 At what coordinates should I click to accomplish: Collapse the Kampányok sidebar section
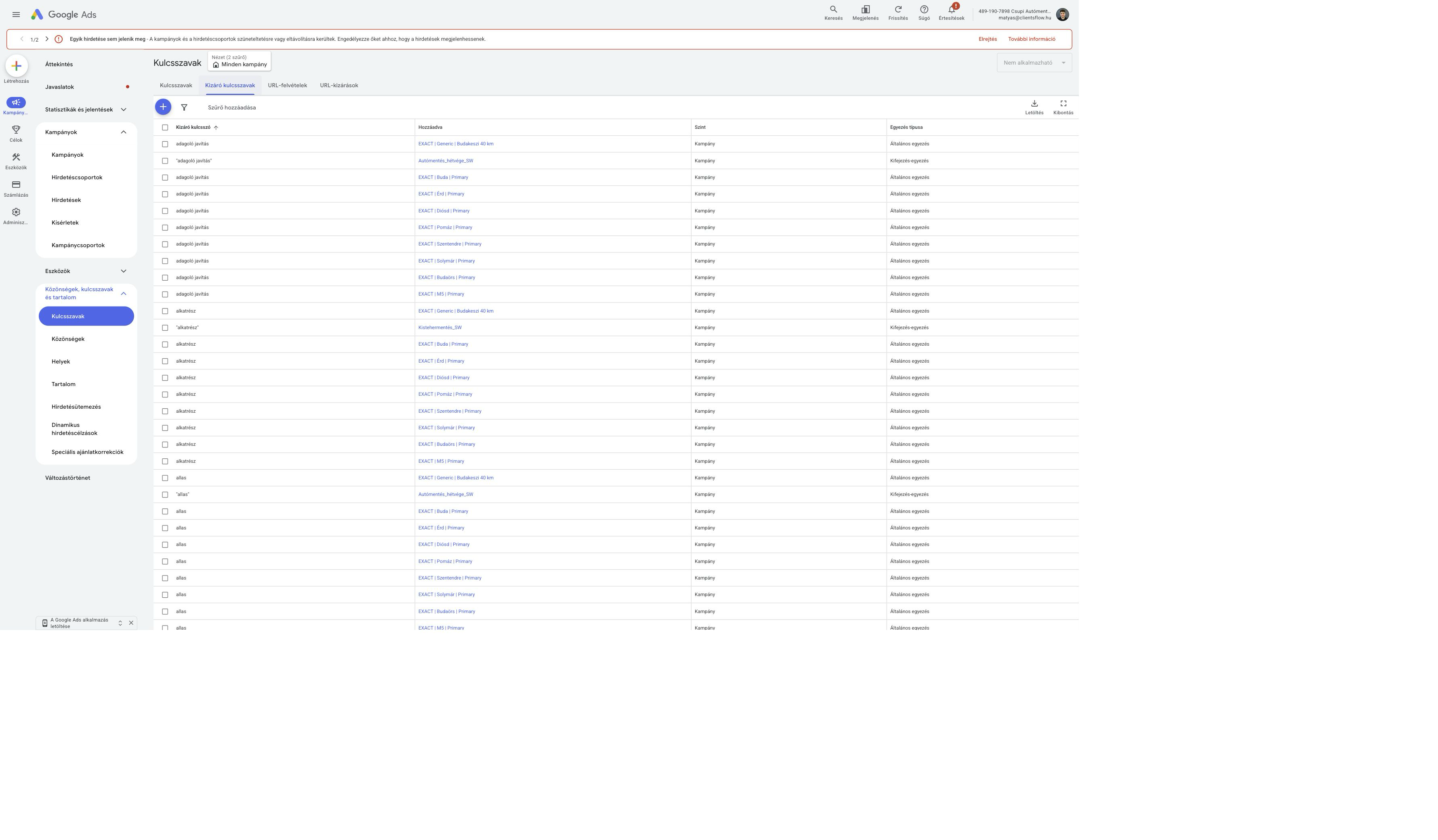[123, 132]
